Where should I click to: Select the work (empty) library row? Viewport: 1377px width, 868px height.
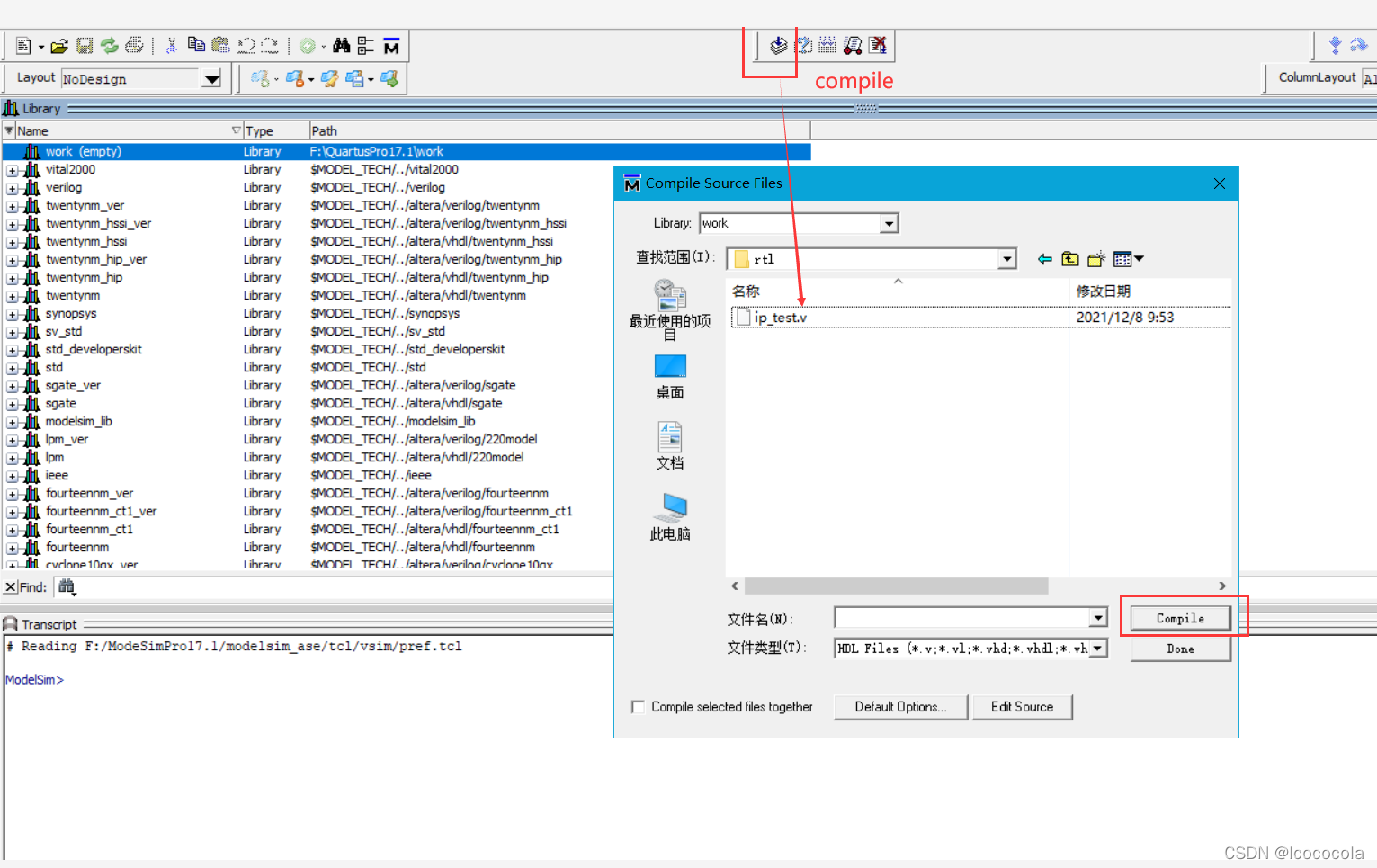click(407, 152)
